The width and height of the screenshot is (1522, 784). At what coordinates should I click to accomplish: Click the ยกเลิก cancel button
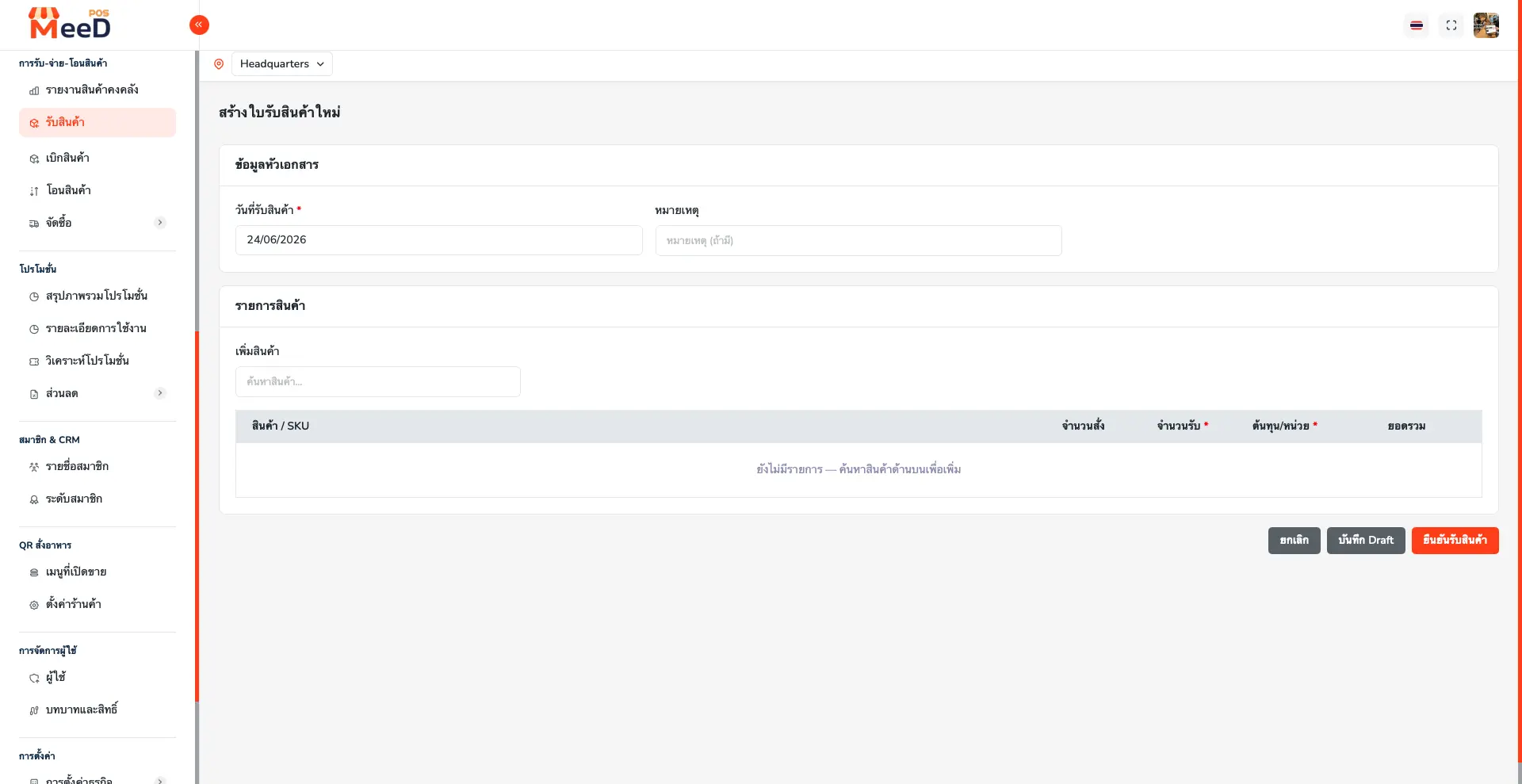click(x=1294, y=541)
